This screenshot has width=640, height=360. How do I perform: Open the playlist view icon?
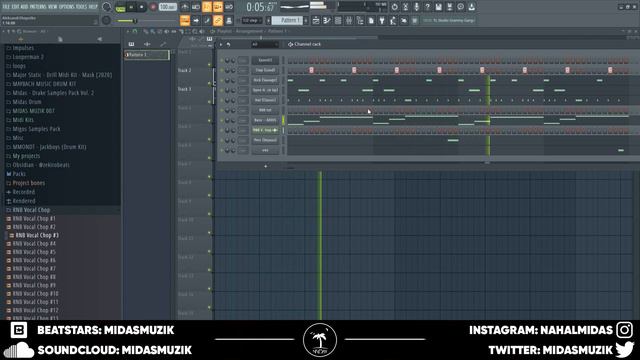316,20
